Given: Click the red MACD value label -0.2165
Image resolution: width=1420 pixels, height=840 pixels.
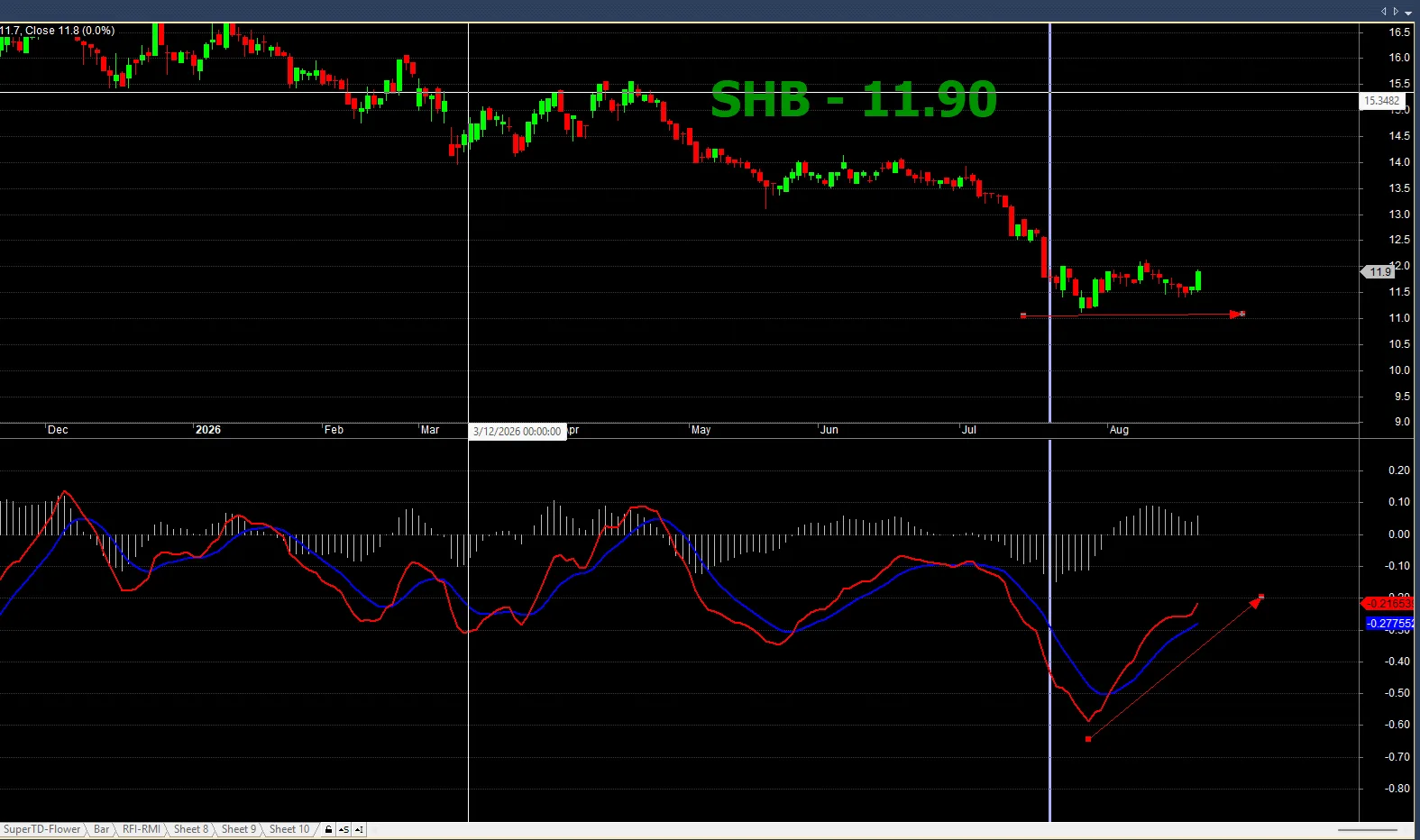Looking at the screenshot, I should click(x=1388, y=604).
